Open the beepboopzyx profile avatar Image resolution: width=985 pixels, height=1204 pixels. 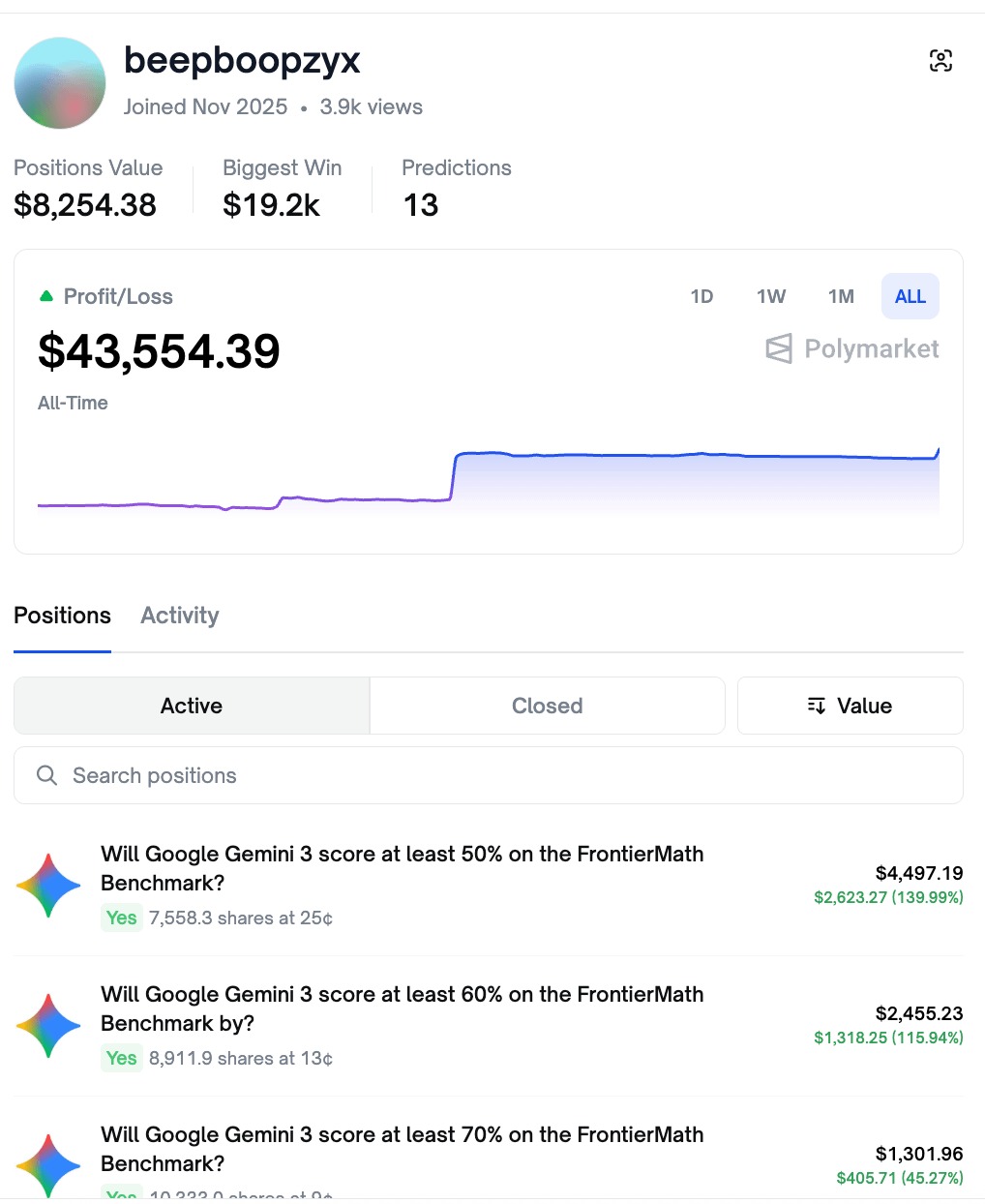pos(60,83)
